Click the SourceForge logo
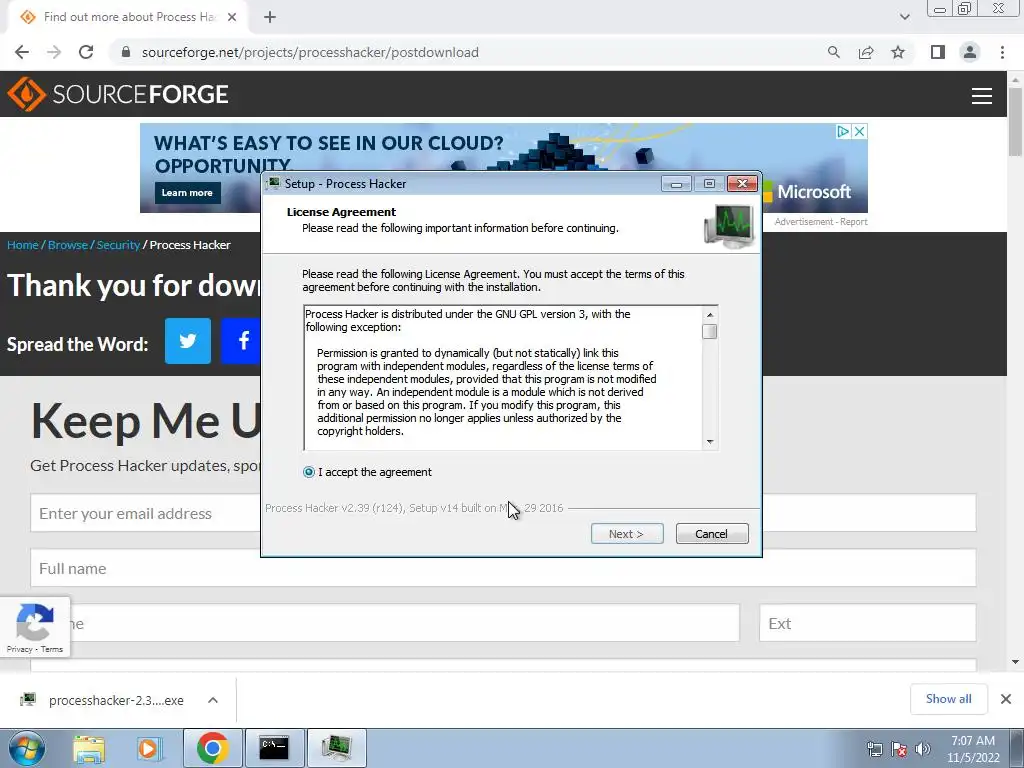This screenshot has width=1024, height=768. pos(118,94)
